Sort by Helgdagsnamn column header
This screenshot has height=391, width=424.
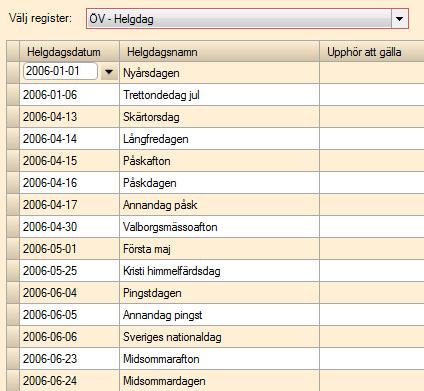pos(219,52)
